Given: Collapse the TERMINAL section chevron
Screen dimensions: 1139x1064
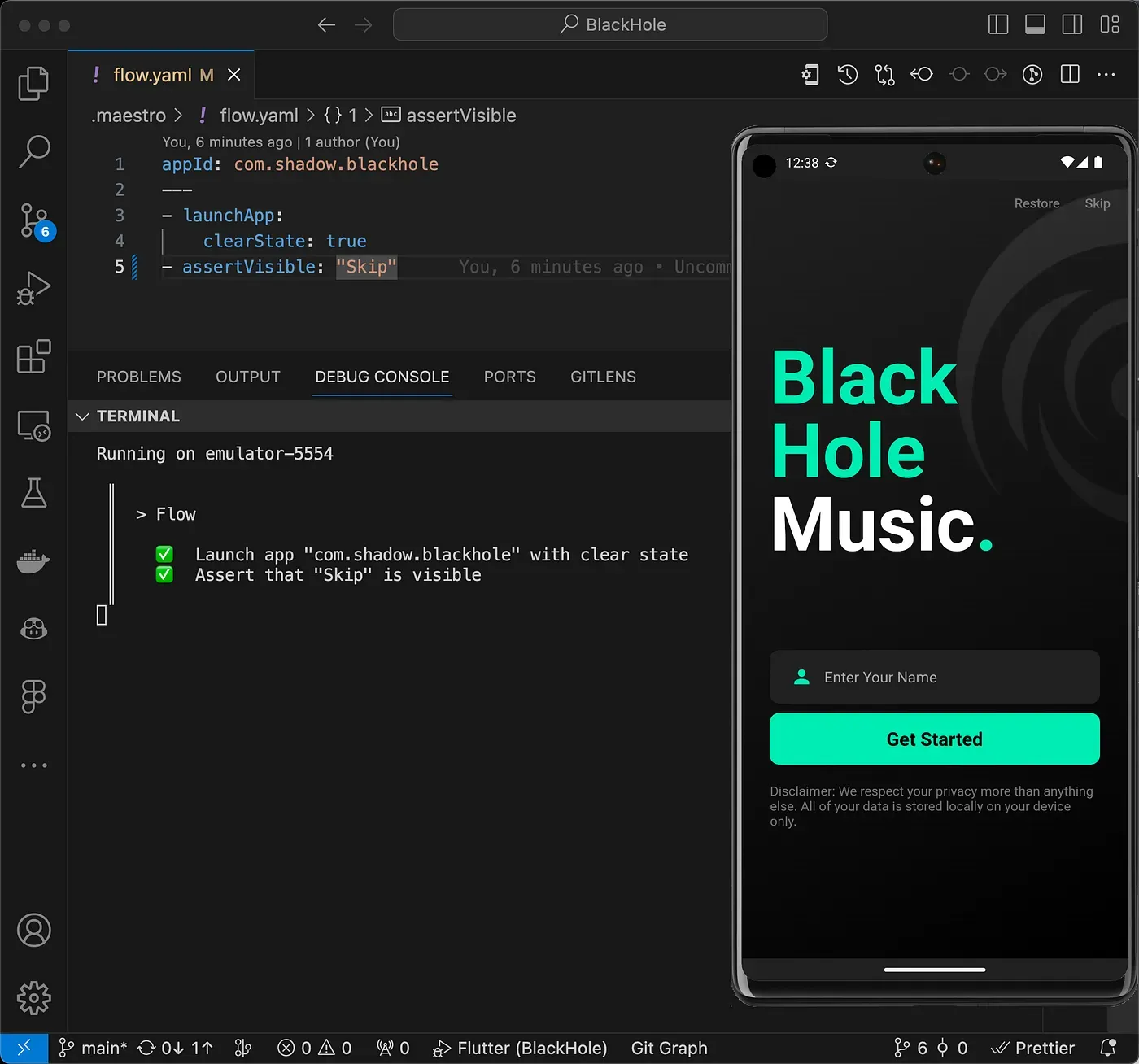Looking at the screenshot, I should (x=82, y=416).
